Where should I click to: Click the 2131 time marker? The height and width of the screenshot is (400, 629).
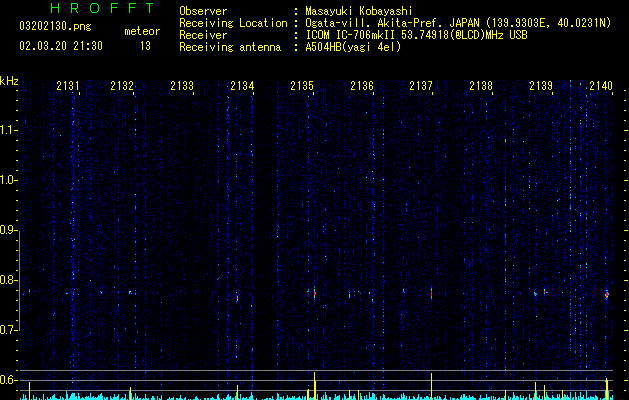click(x=67, y=85)
